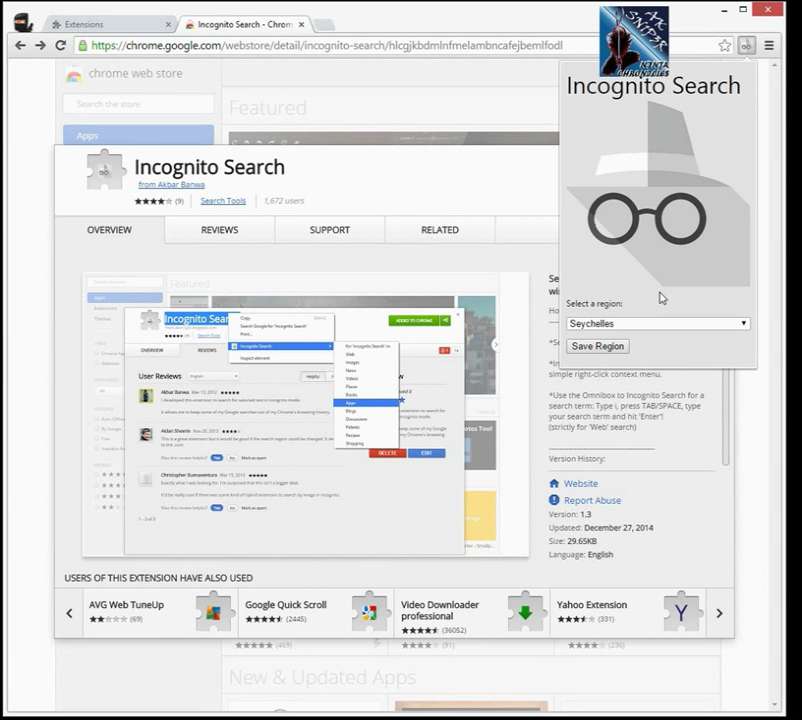This screenshot has height=720, width=802.
Task: Click the Incognito Search puzzle-piece icon
Action: point(105,170)
